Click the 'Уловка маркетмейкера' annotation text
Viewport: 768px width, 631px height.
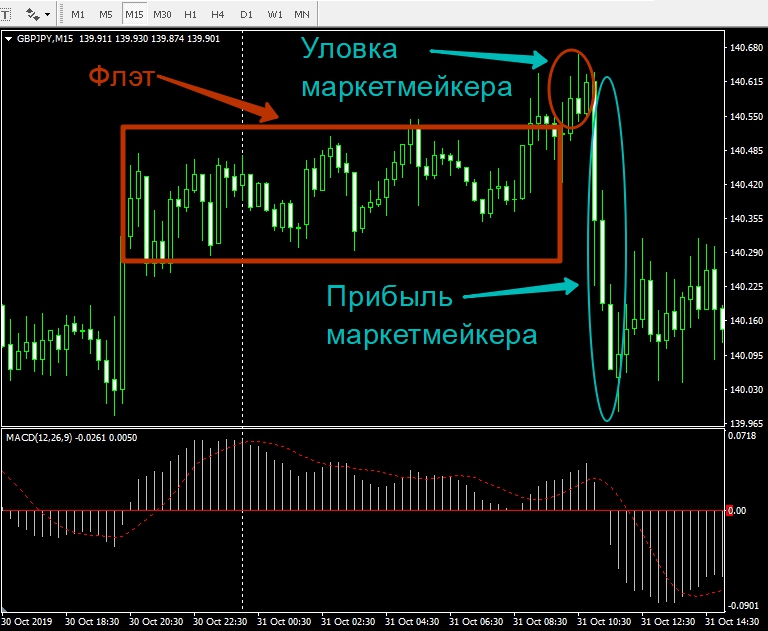406,68
